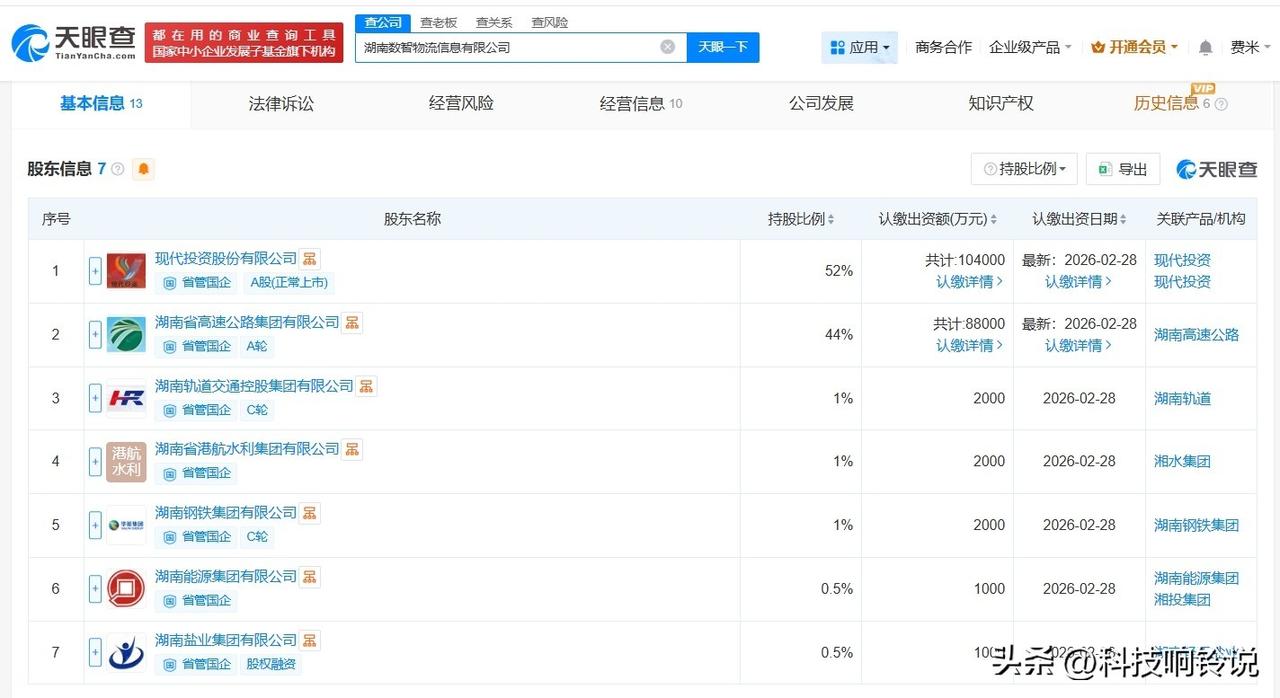Screen dimensions: 1280x698
Task: Open equity structure icon for 湖南盐业集团有限公司
Action: [x=310, y=640]
